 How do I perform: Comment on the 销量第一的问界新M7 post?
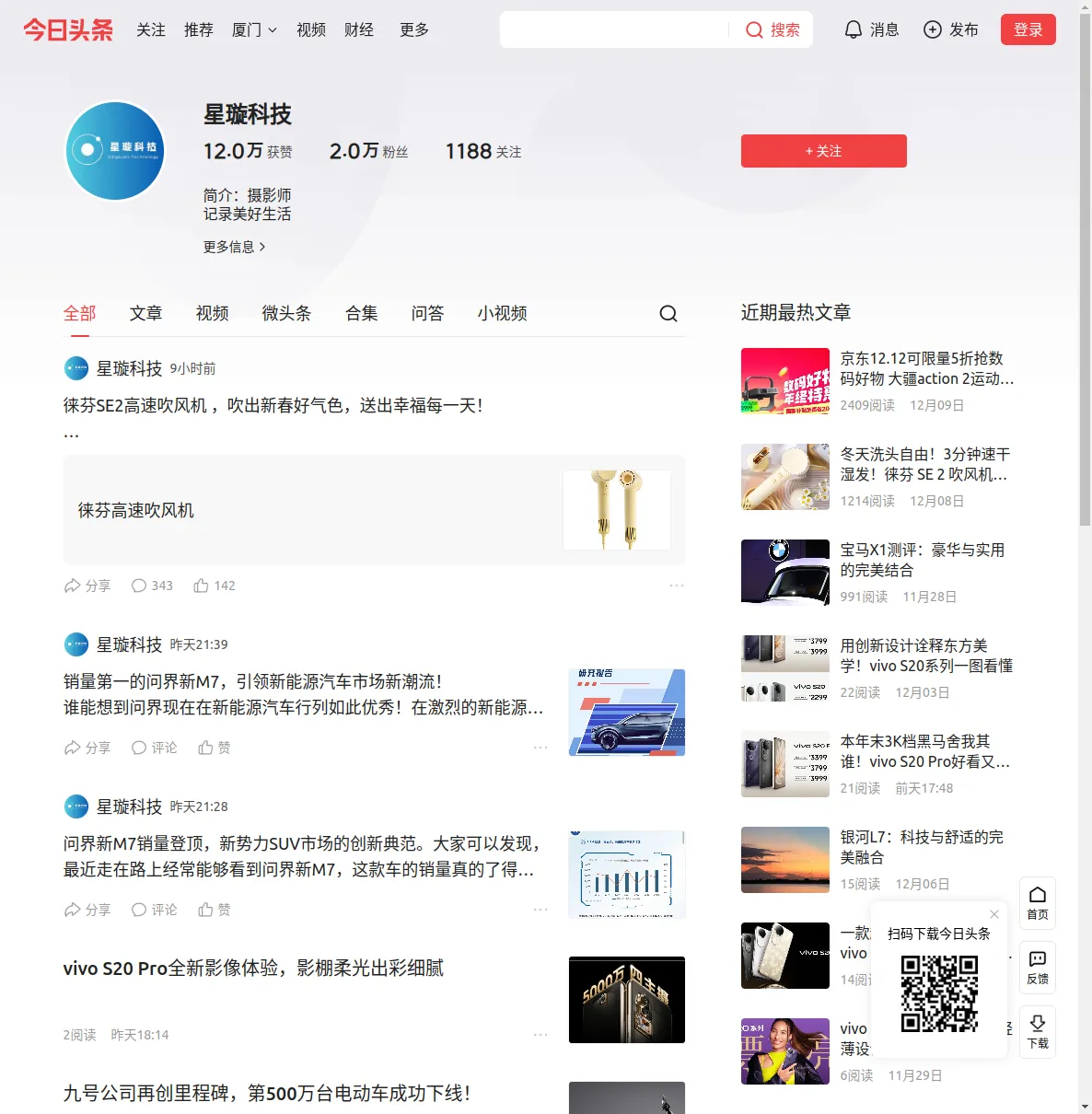[x=154, y=748]
